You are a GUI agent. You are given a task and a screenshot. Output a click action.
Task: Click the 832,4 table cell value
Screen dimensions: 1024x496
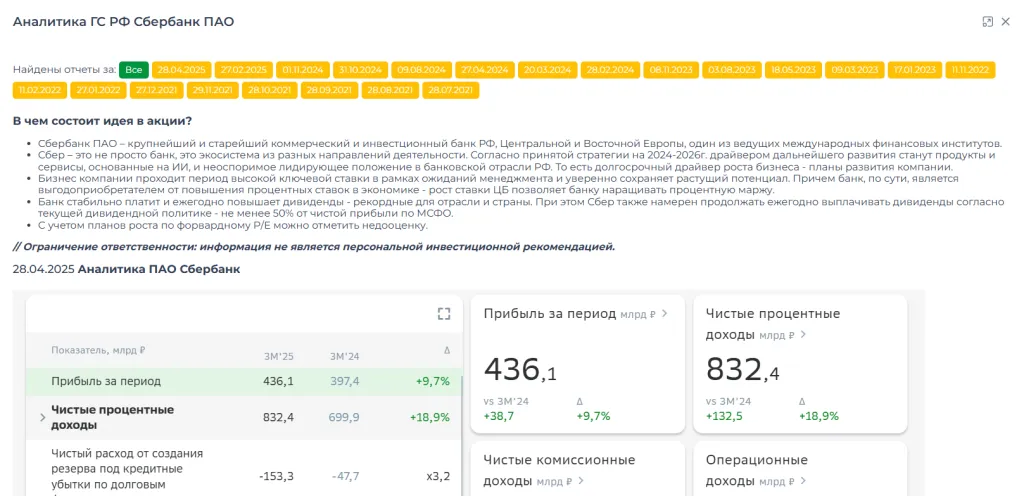278,418
